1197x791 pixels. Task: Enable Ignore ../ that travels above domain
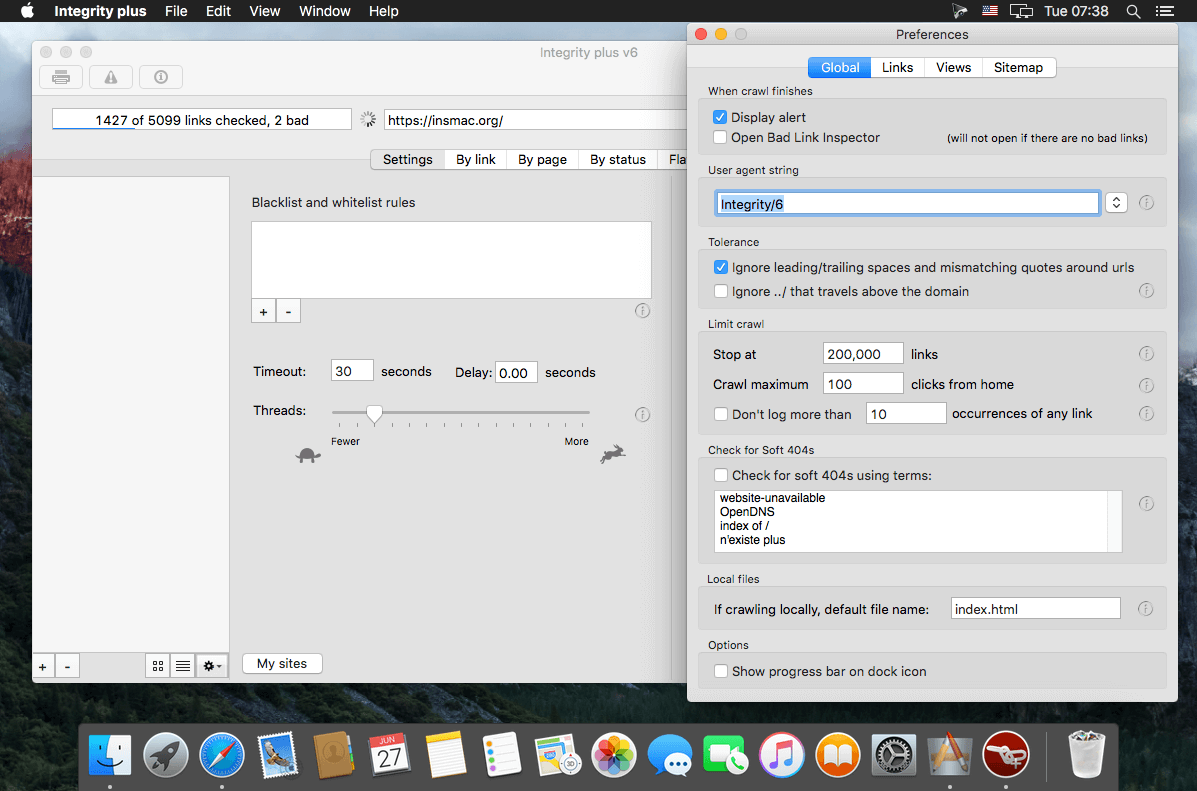[721, 291]
